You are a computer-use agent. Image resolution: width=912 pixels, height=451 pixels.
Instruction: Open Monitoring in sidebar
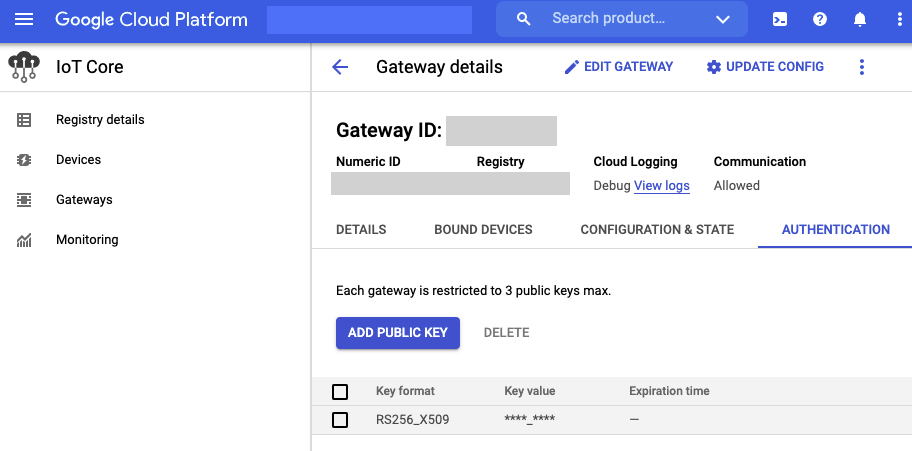click(87, 240)
